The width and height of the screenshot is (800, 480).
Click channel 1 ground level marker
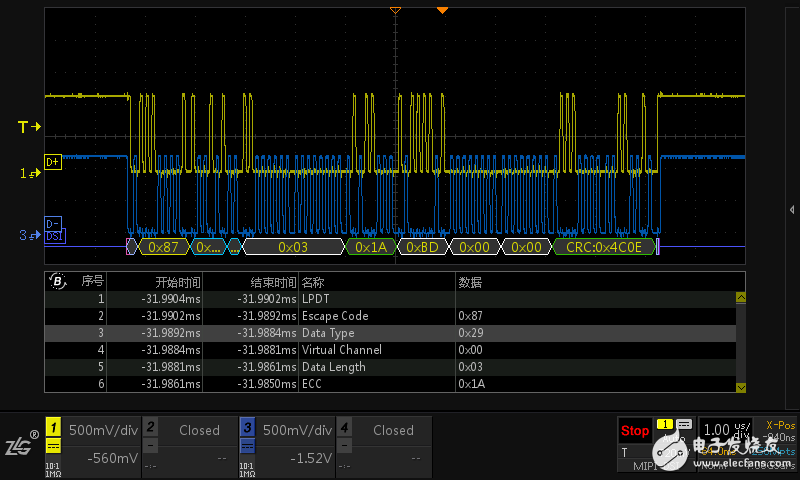(x=30, y=174)
